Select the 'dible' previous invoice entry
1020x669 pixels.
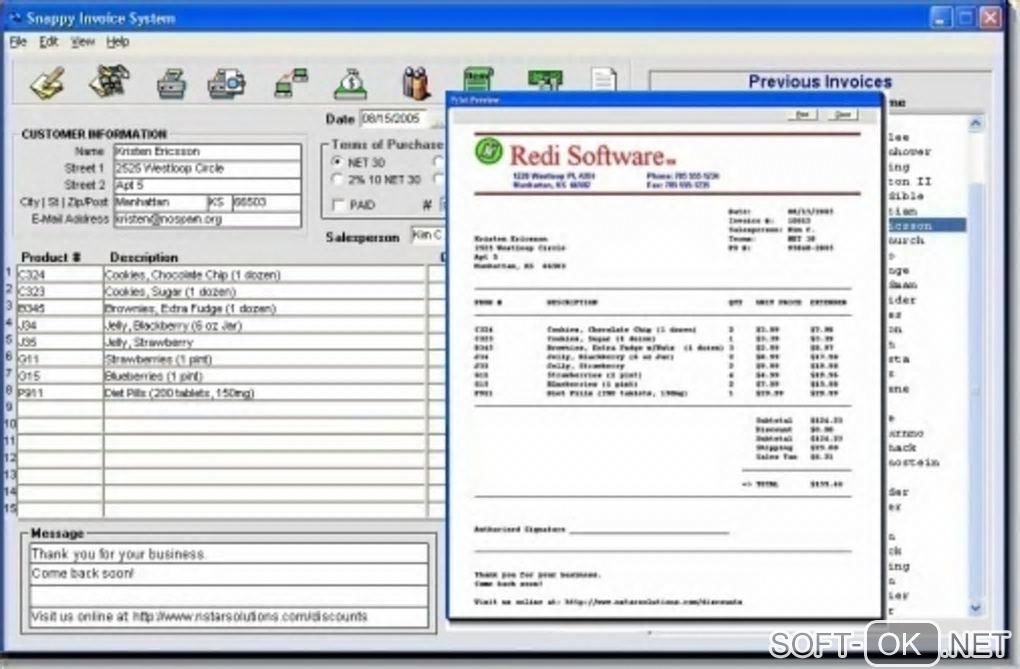click(906, 196)
